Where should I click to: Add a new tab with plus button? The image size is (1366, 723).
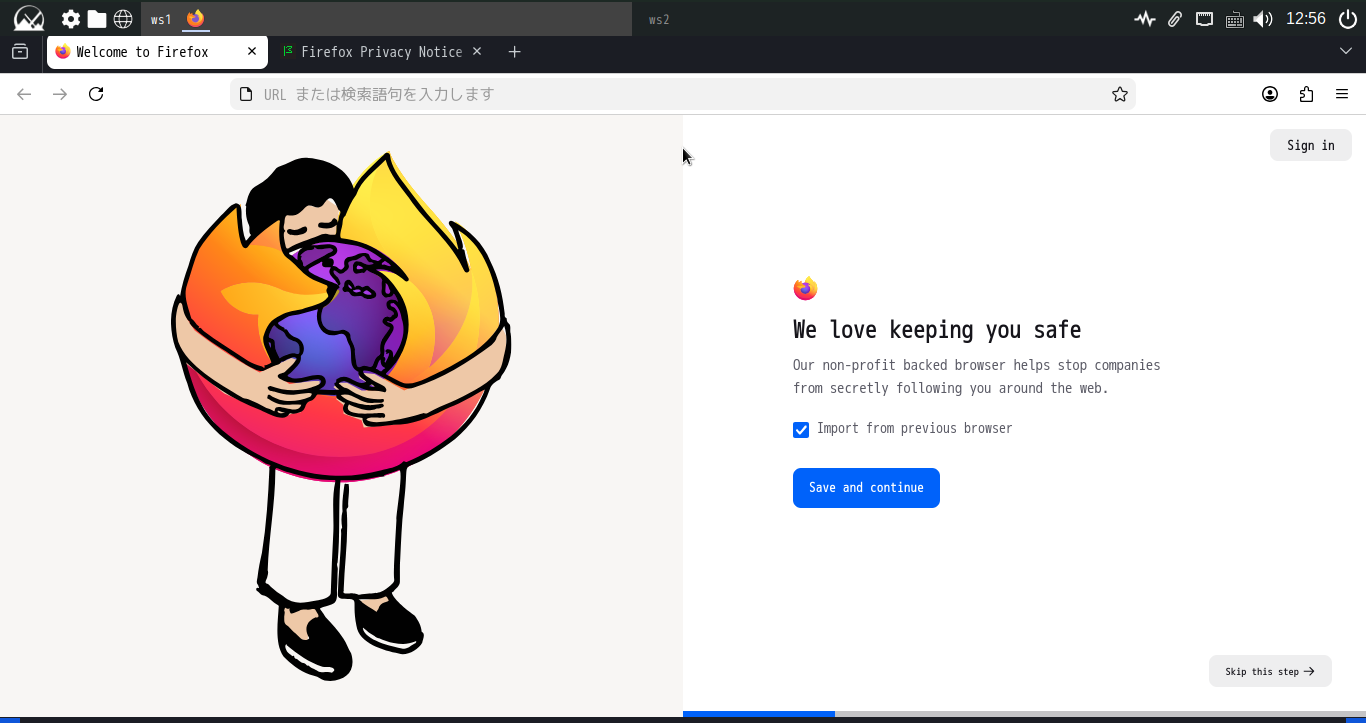514,52
